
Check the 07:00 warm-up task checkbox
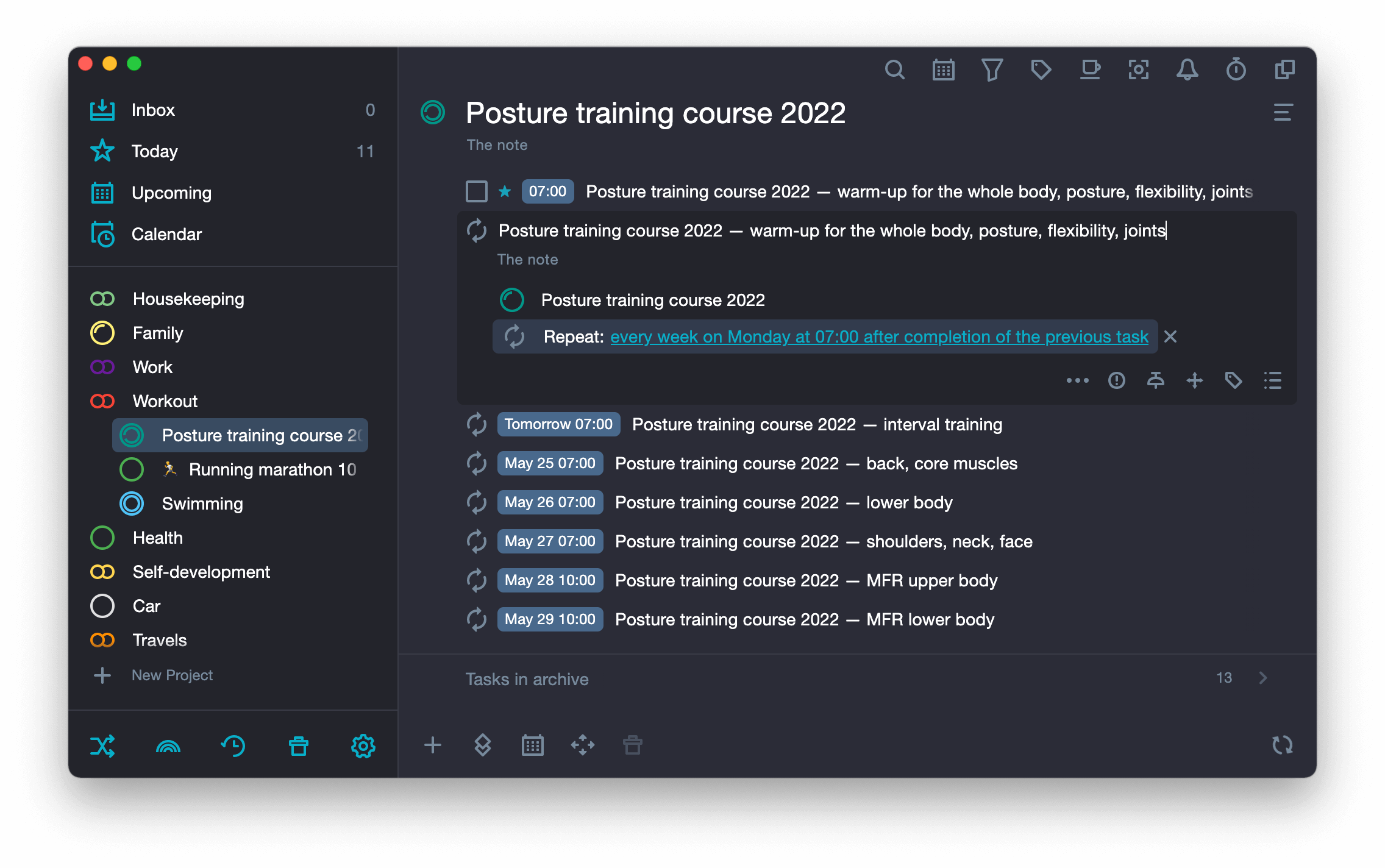point(476,191)
